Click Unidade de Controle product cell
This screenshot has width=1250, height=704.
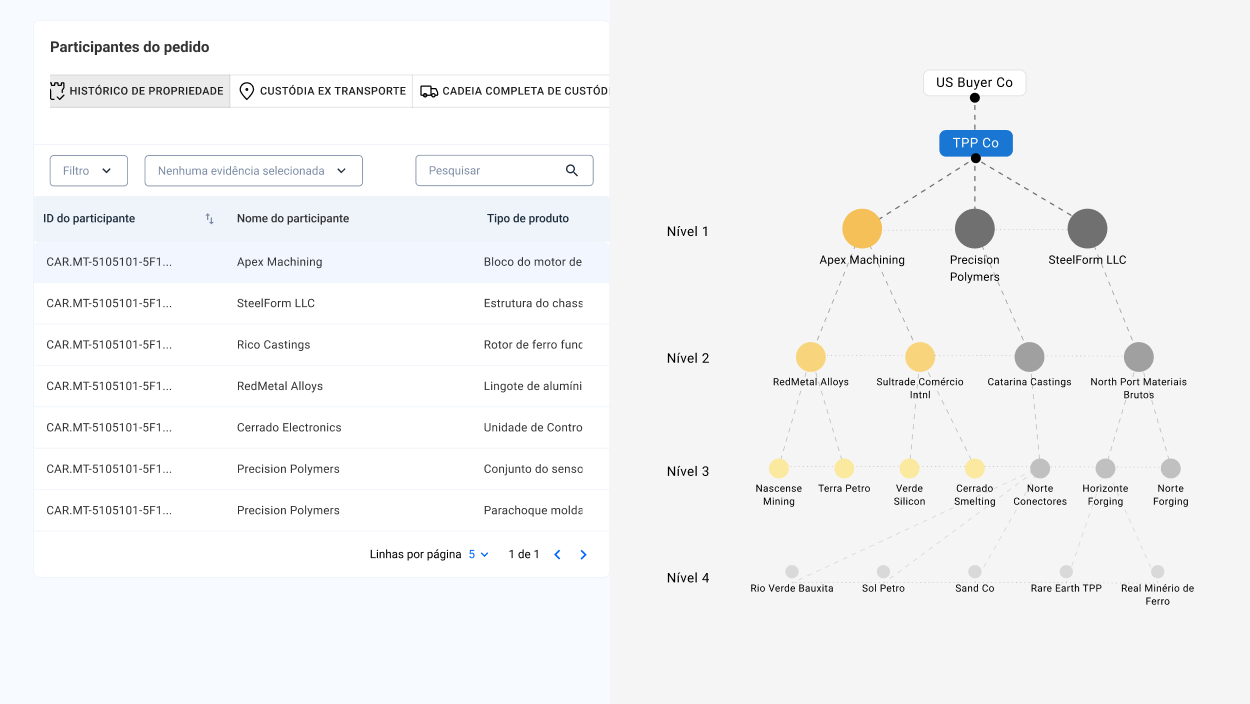click(533, 427)
